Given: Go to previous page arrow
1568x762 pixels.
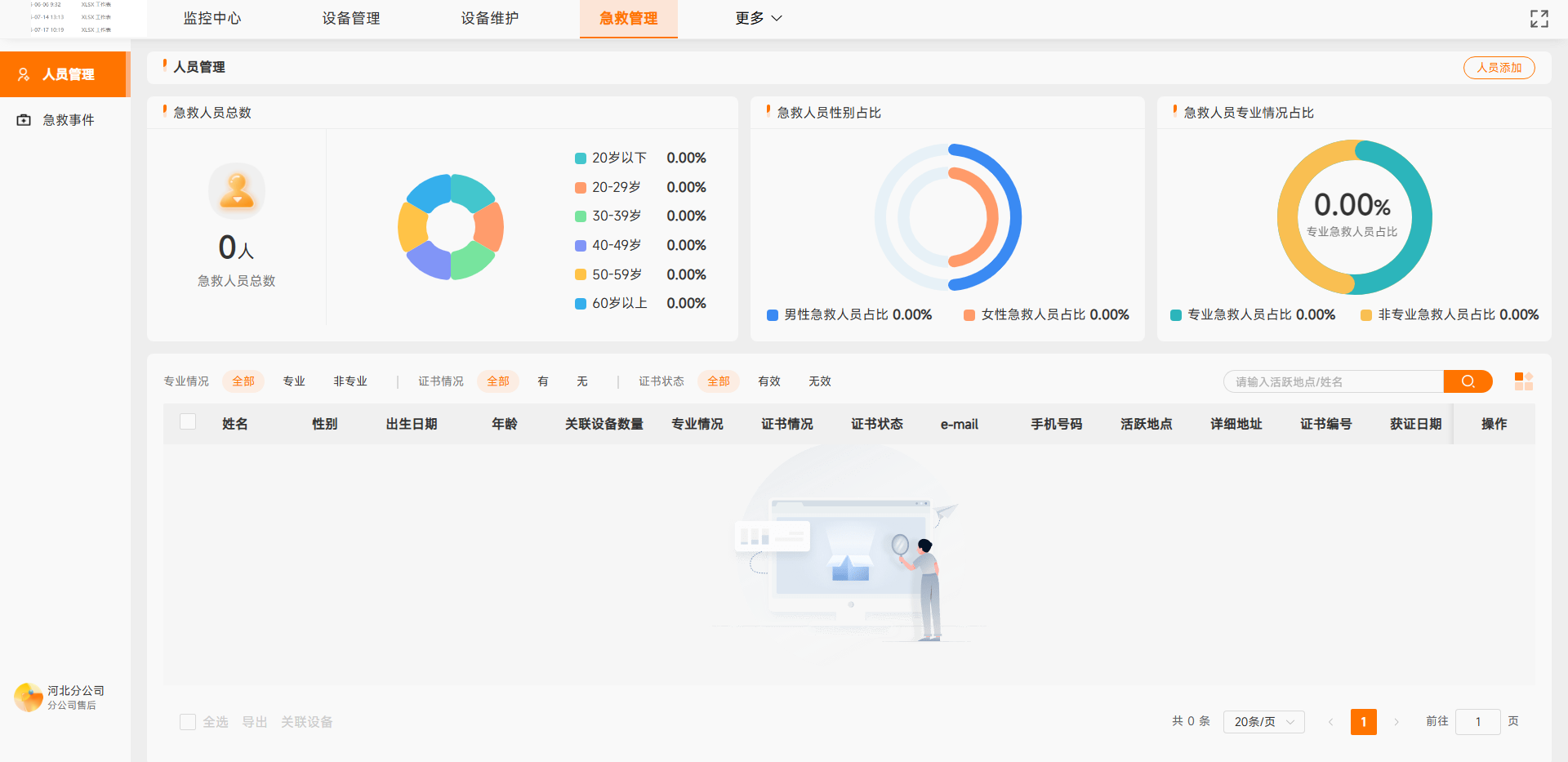Looking at the screenshot, I should click(x=1330, y=722).
